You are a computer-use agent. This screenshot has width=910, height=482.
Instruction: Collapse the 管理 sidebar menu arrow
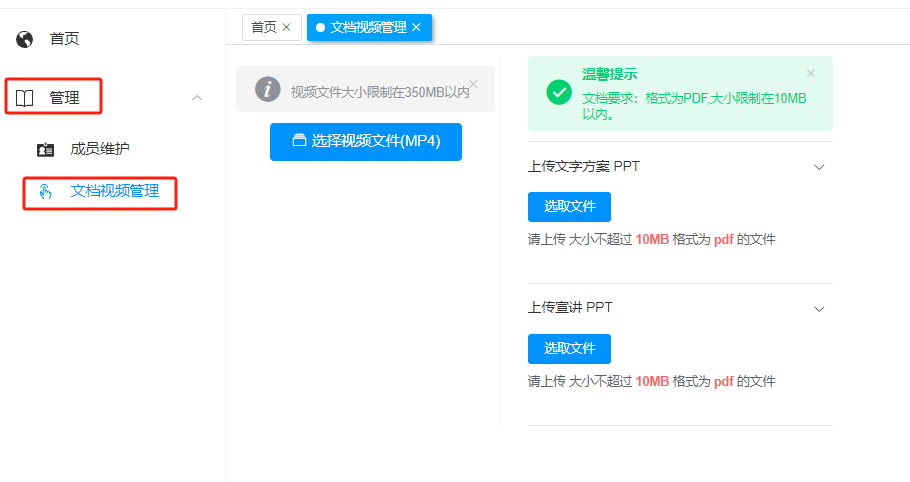click(197, 98)
